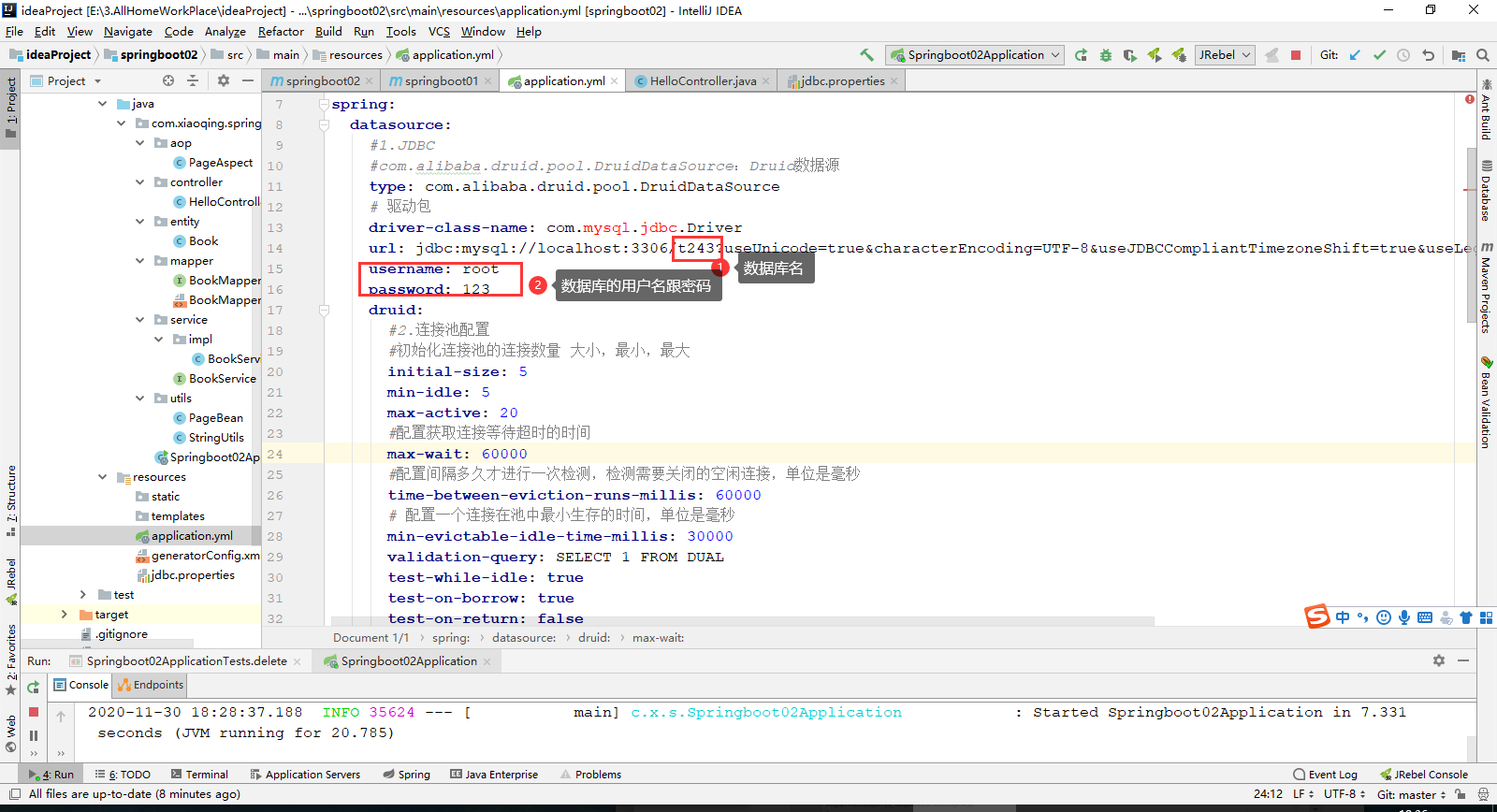The width and height of the screenshot is (1497, 812).
Task: Open the JRebel dropdown in toolbar
Action: (1225, 55)
